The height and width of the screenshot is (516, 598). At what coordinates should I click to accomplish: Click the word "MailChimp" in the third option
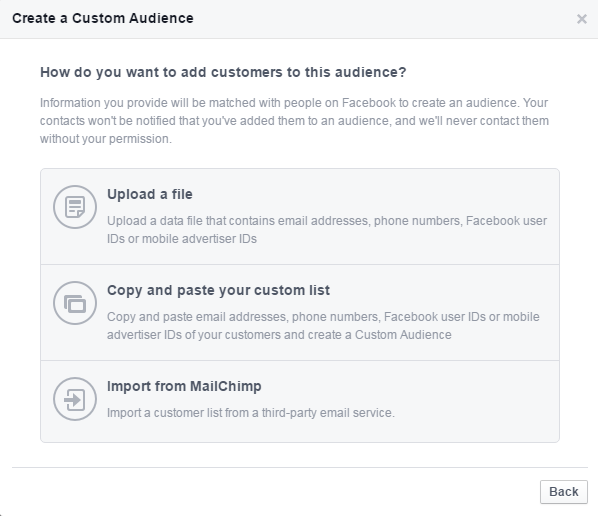pos(226,386)
